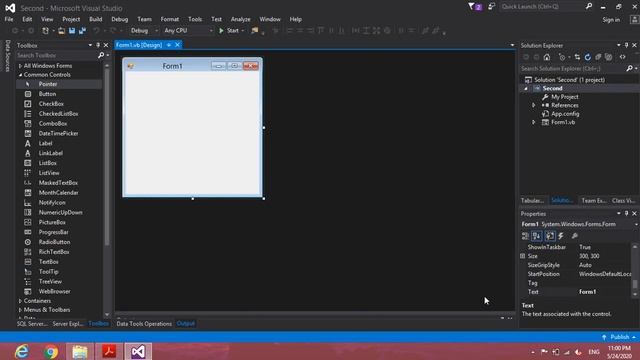Screen dimensions: 640x360
Task: Open Properties object selector dropdown
Action: click(636, 224)
